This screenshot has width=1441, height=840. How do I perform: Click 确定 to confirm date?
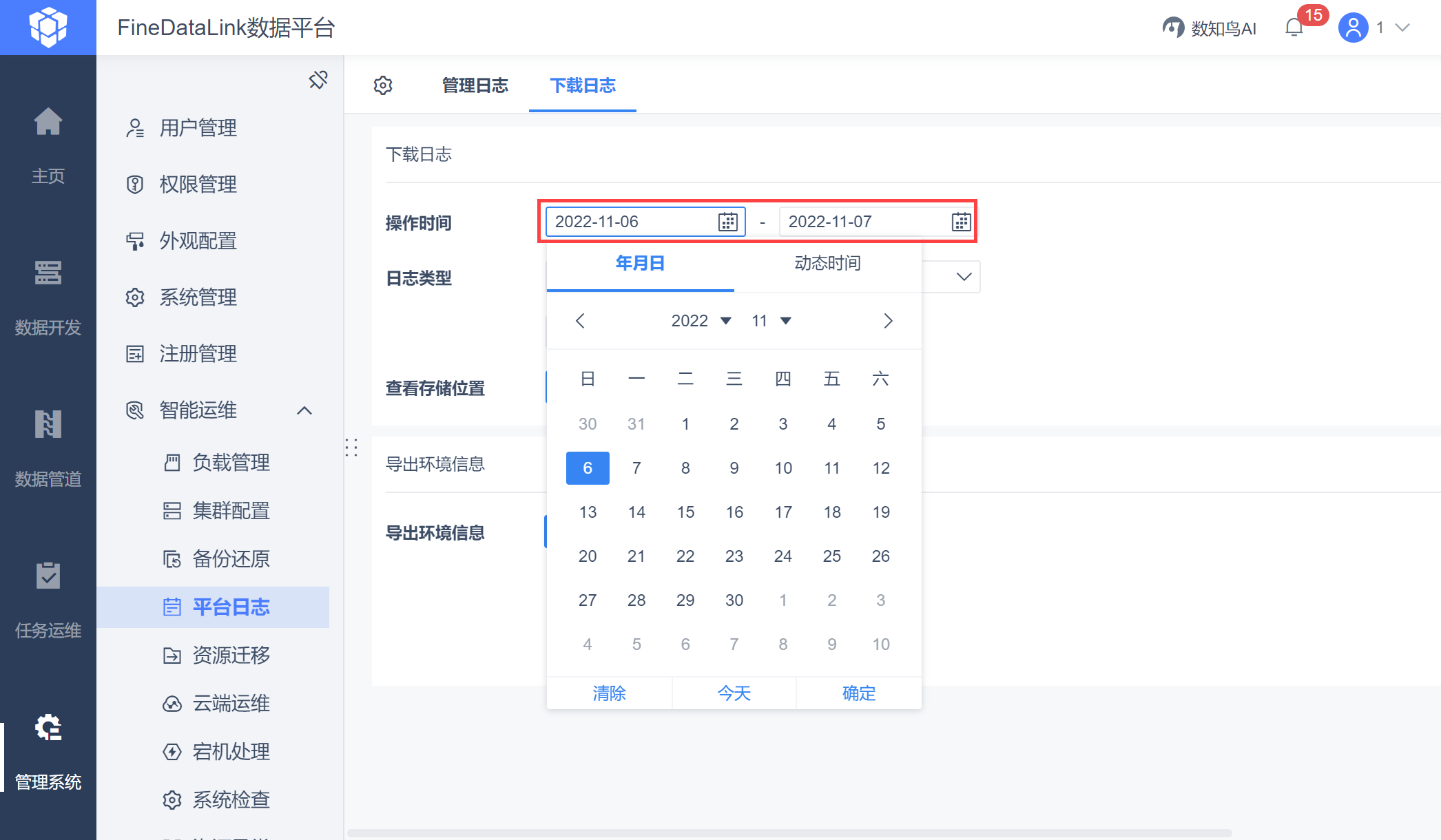(859, 693)
